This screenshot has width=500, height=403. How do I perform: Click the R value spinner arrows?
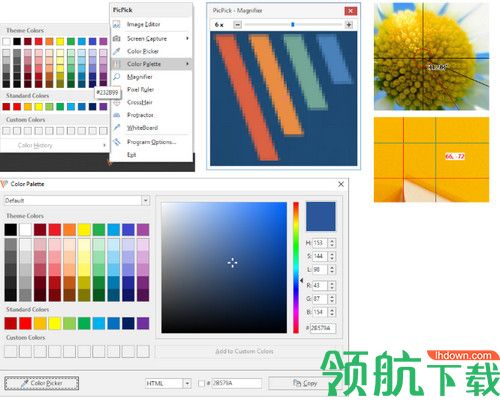click(332, 286)
